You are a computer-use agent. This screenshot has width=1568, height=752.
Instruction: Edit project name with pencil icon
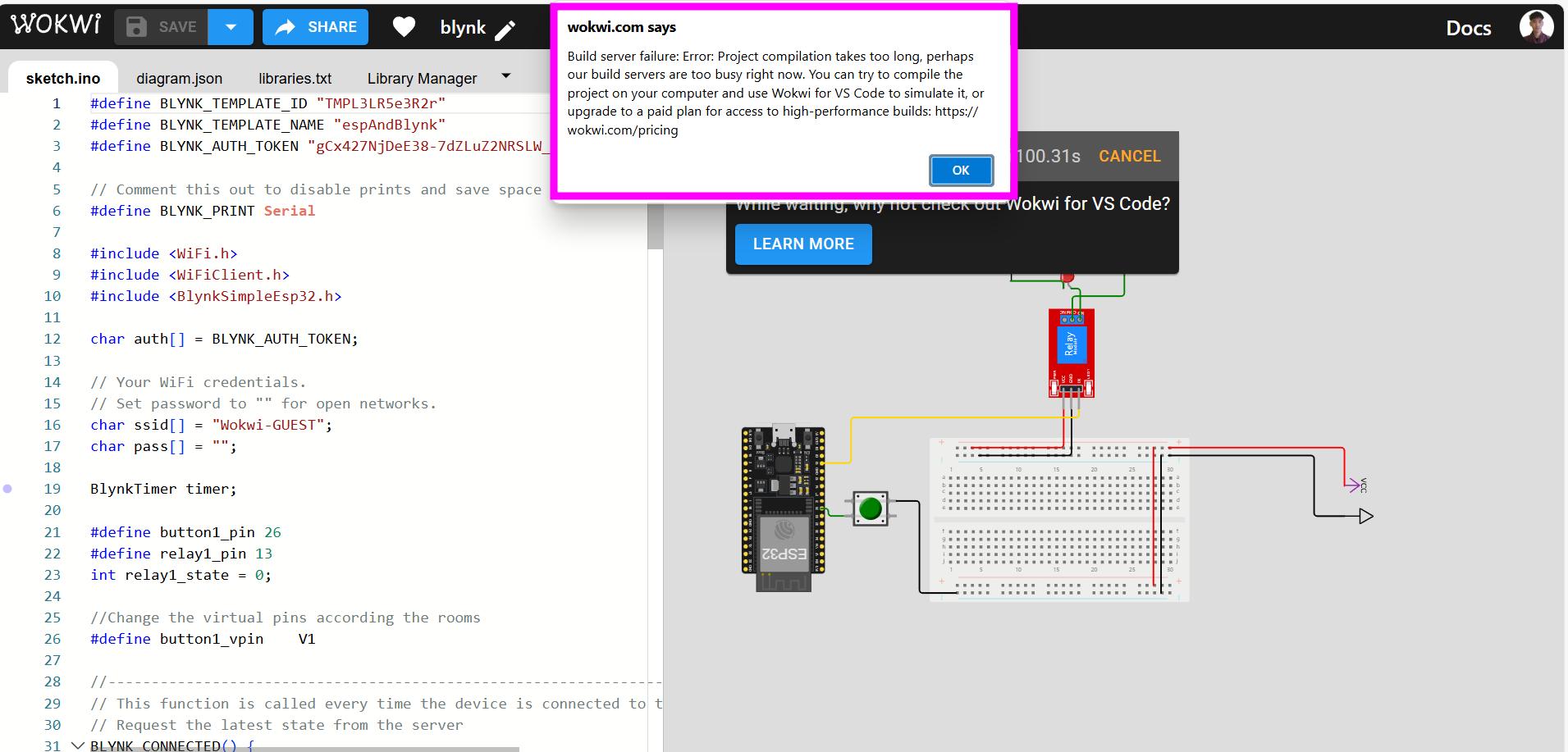coord(505,30)
